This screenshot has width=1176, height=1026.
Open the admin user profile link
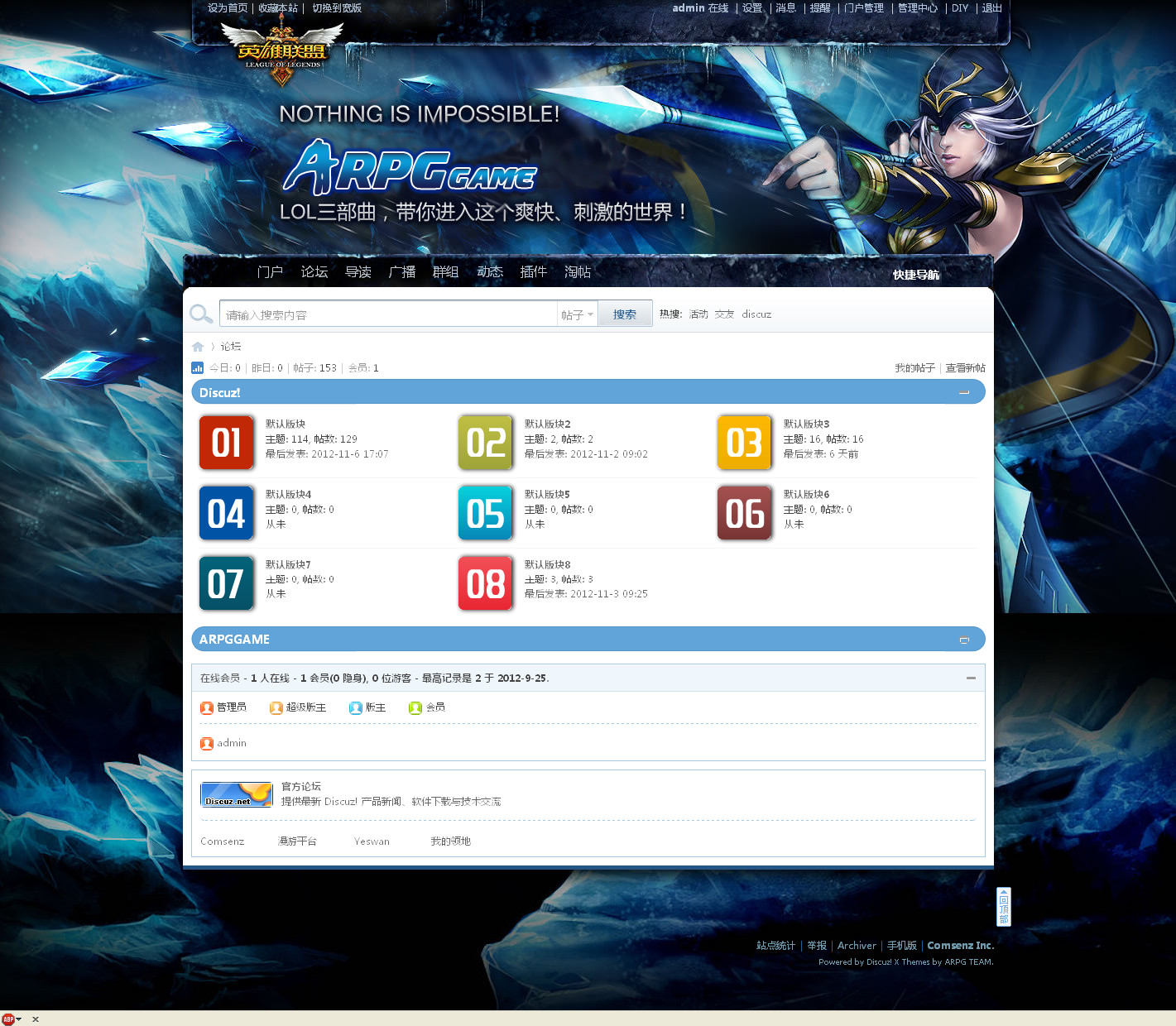[689, 8]
